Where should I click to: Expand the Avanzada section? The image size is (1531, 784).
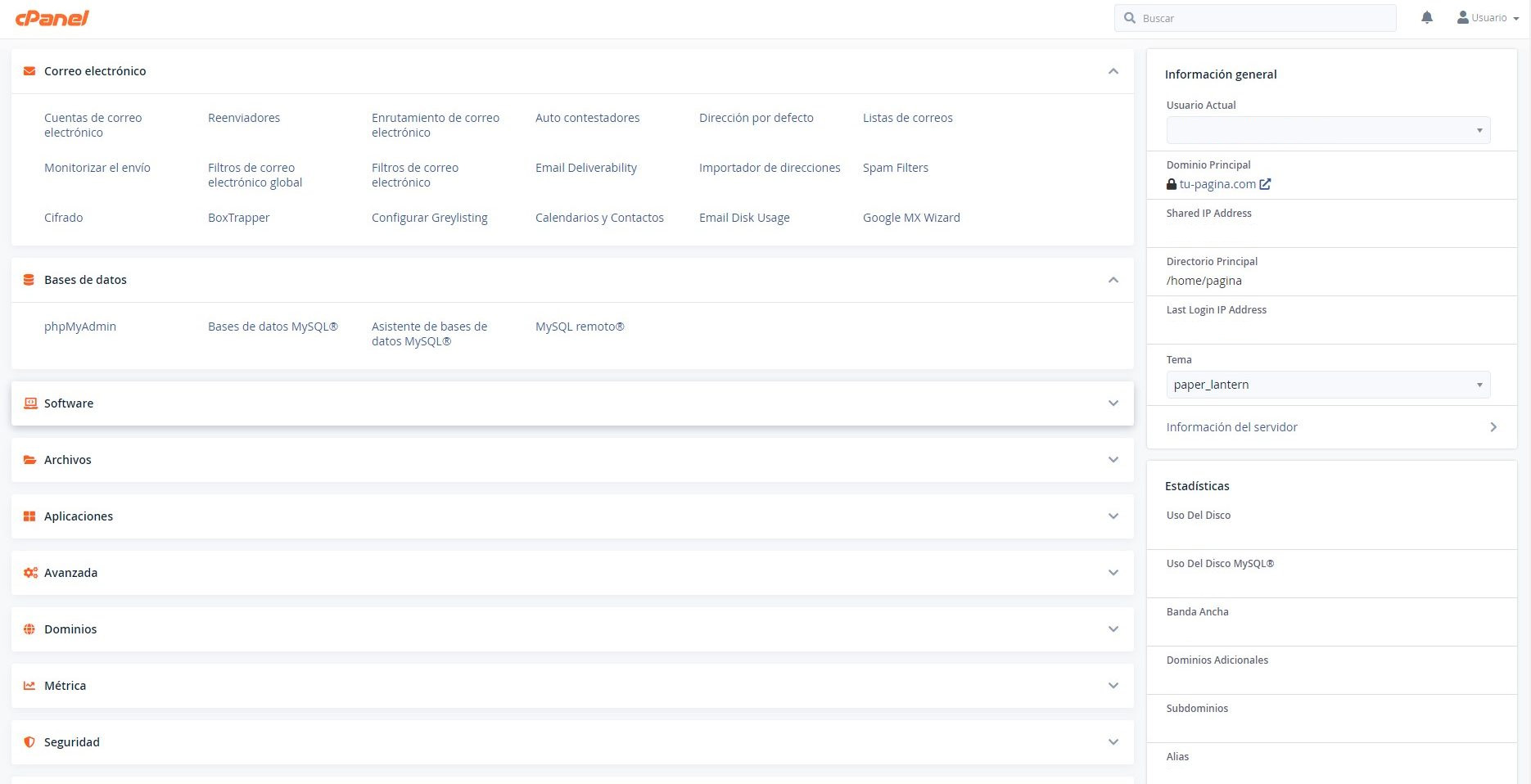1113,573
